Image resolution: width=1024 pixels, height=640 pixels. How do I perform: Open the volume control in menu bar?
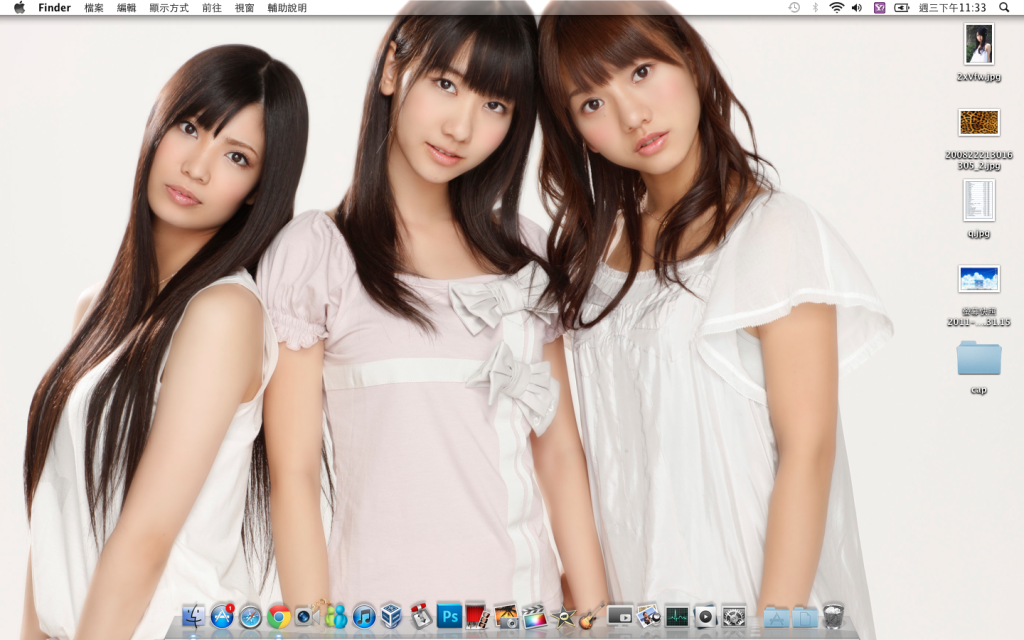tap(857, 8)
